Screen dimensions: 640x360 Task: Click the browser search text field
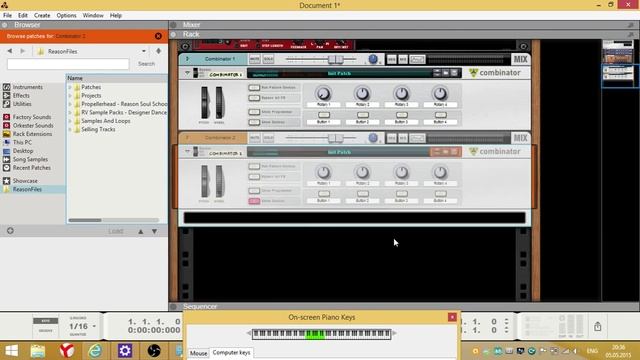pyautogui.click(x=68, y=64)
